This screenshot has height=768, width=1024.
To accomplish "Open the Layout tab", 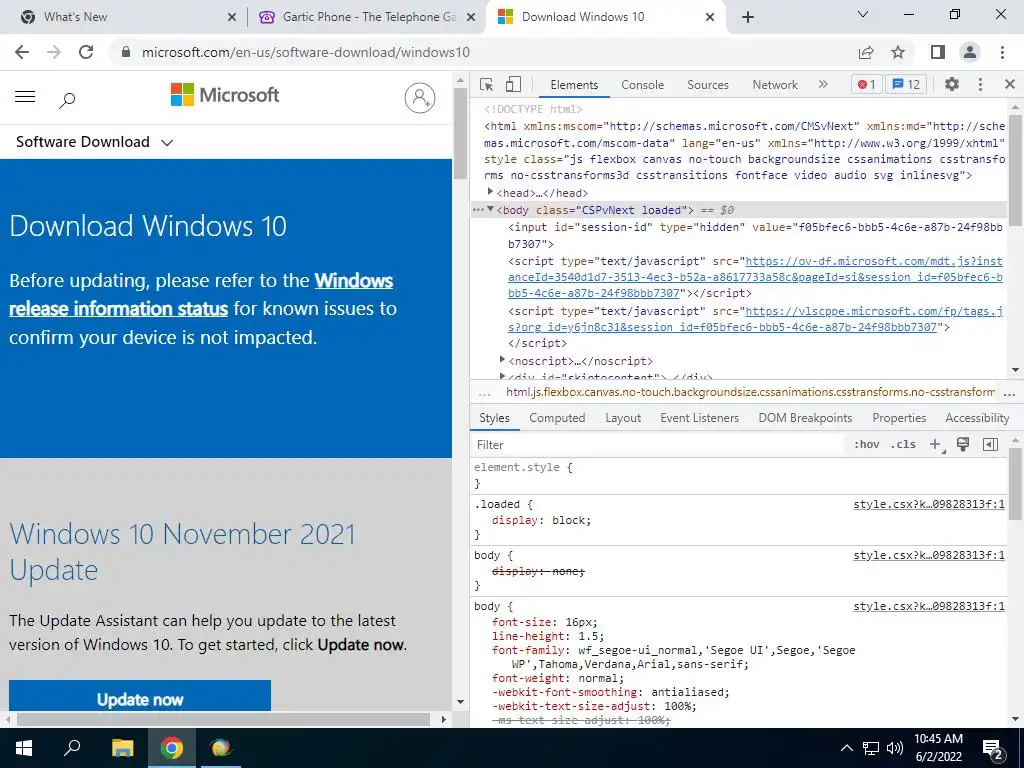I will pyautogui.click(x=623, y=418).
